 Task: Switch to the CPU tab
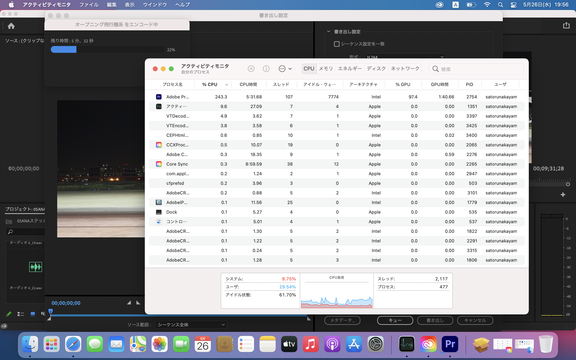[309, 69]
